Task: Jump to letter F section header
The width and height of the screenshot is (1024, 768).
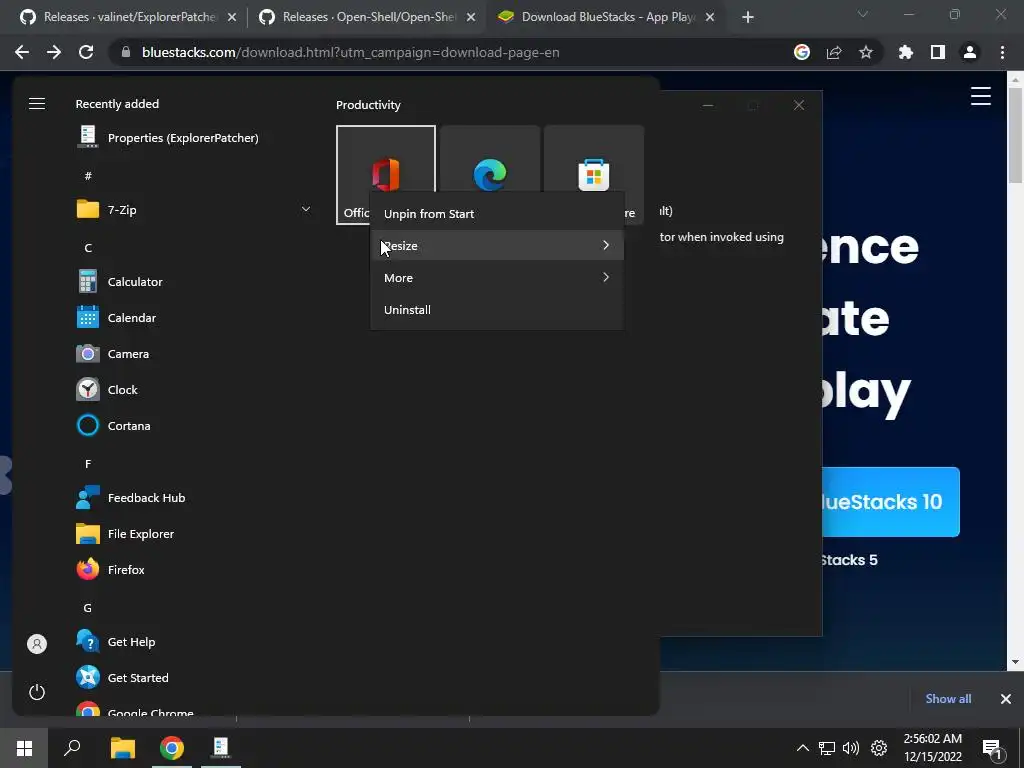Action: pyautogui.click(x=88, y=464)
